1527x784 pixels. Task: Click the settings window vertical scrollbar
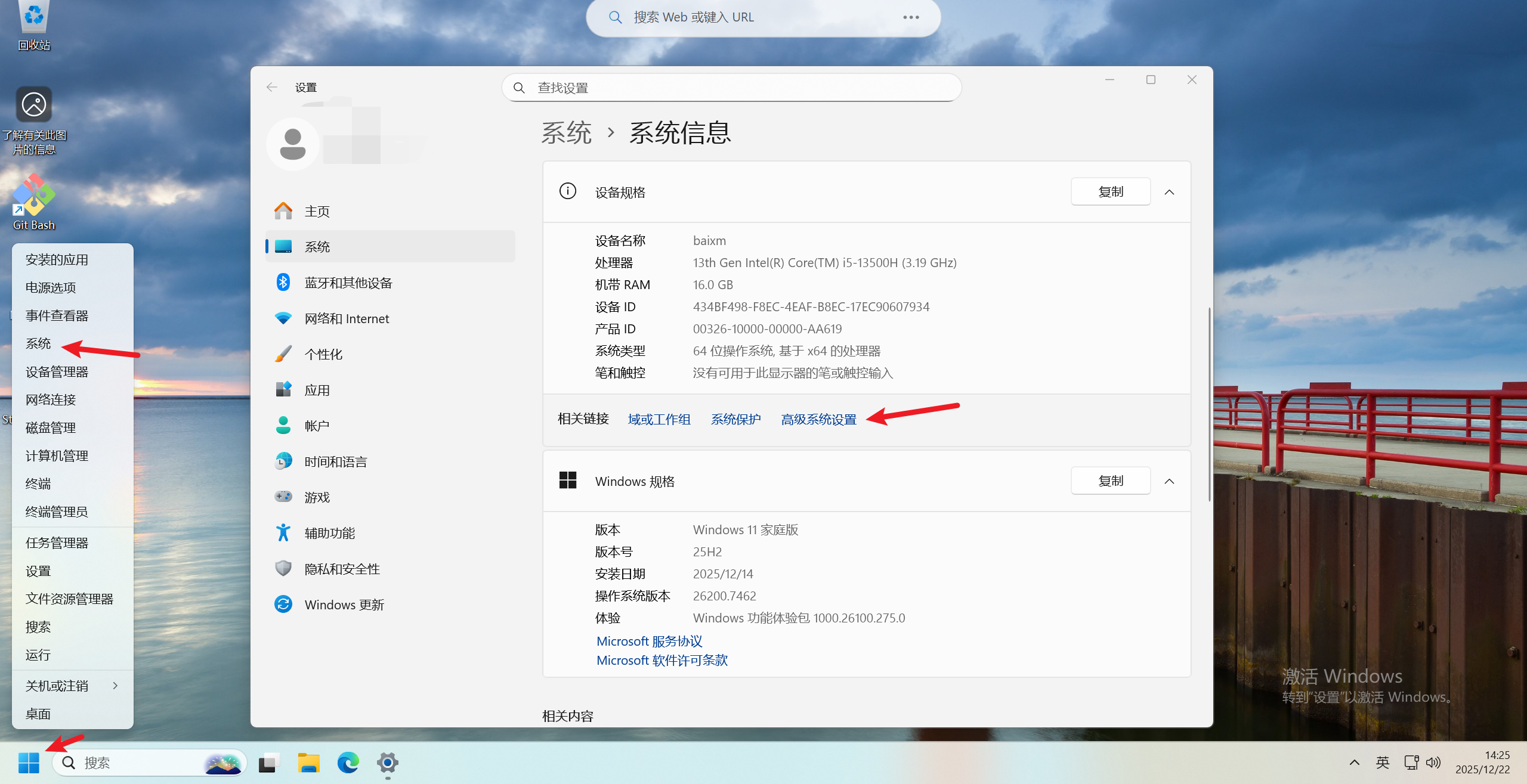click(x=1209, y=405)
